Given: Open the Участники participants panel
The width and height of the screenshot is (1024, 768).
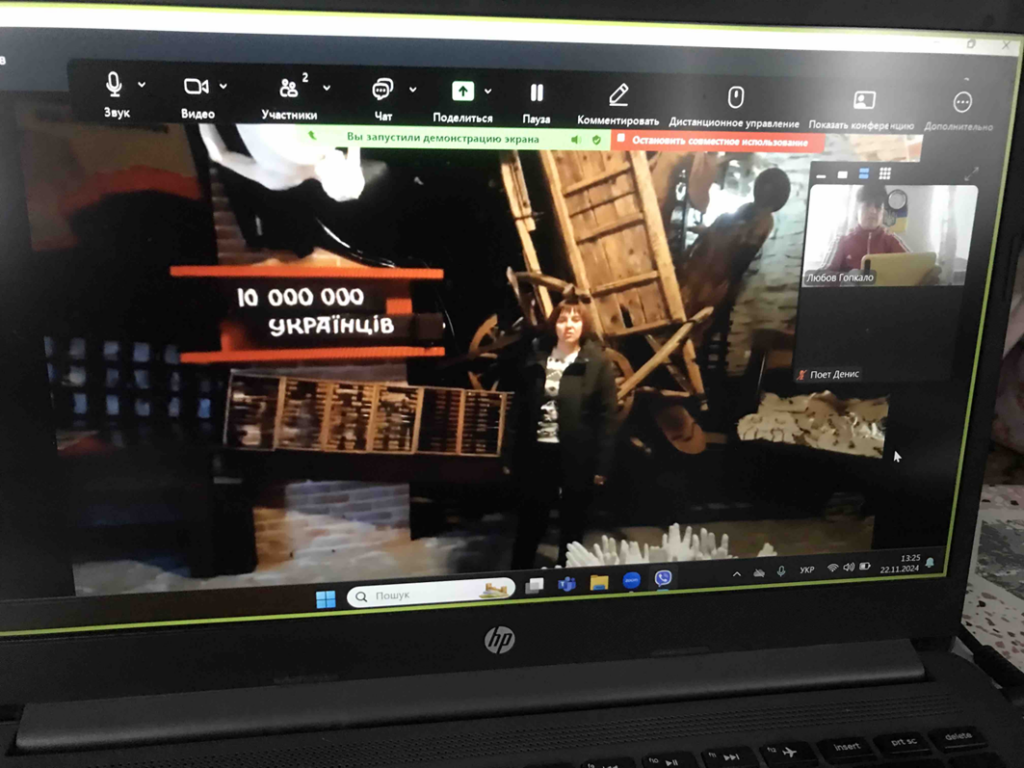Looking at the screenshot, I should coord(289,99).
